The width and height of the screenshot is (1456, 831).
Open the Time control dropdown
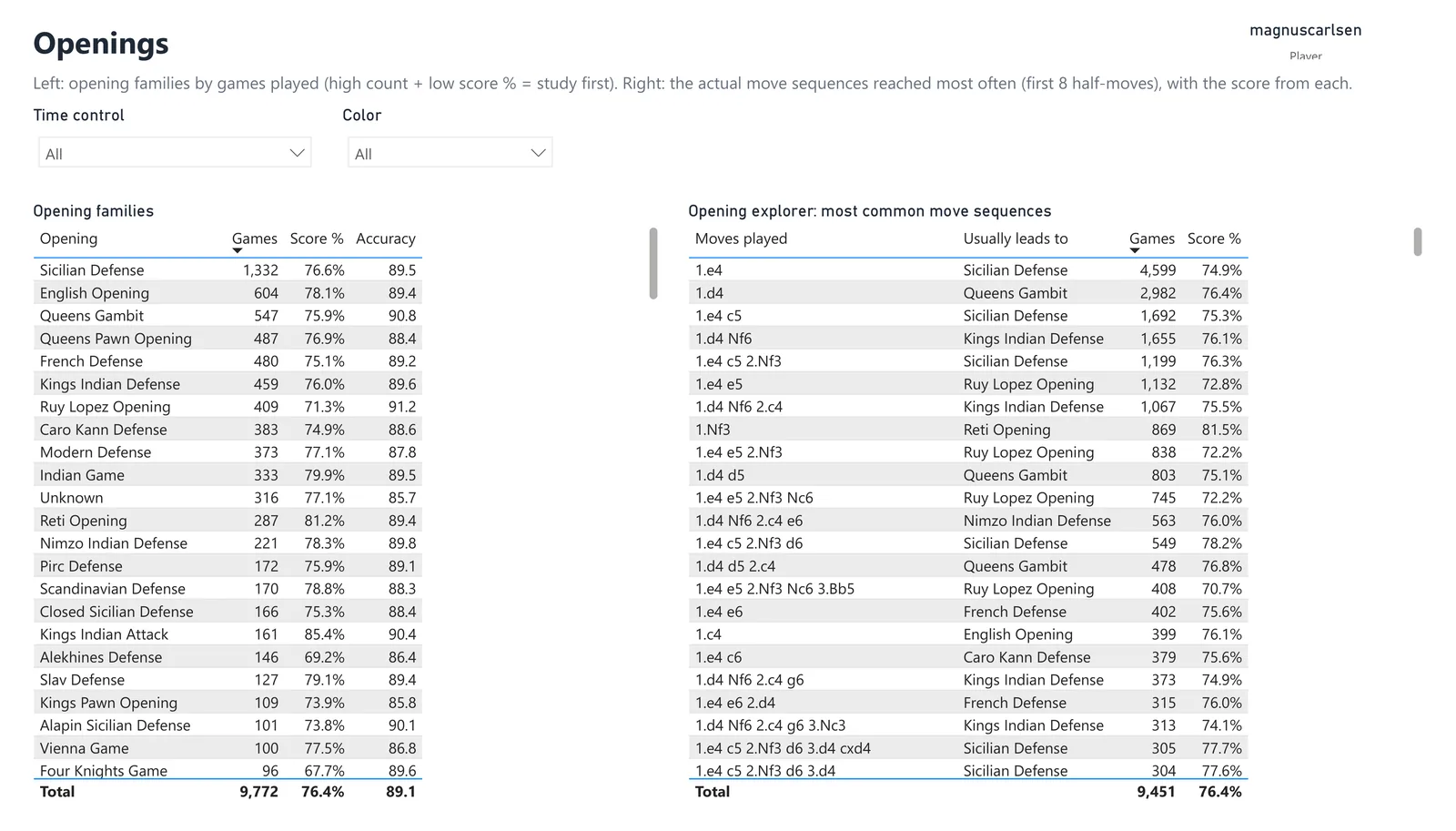(175, 153)
